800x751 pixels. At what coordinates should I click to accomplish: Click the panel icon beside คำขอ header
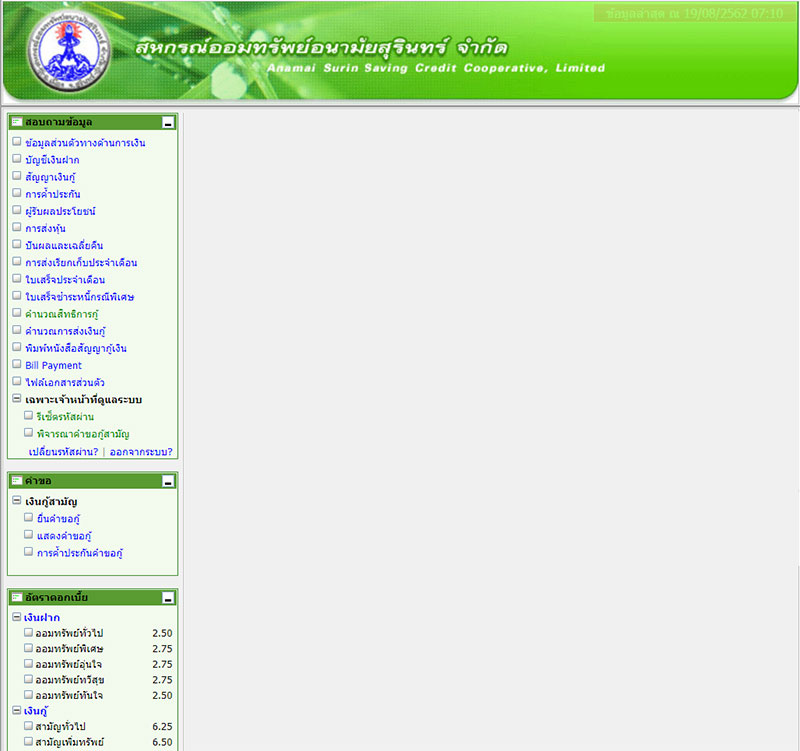coord(17,481)
